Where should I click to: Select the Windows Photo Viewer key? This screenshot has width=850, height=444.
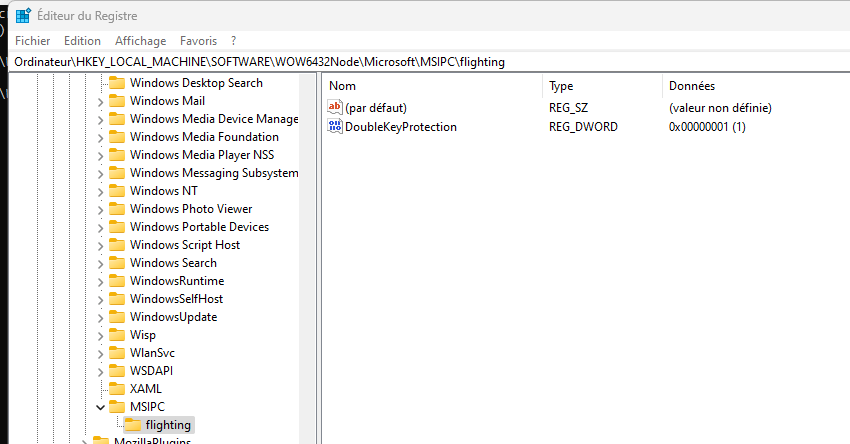tap(191, 209)
